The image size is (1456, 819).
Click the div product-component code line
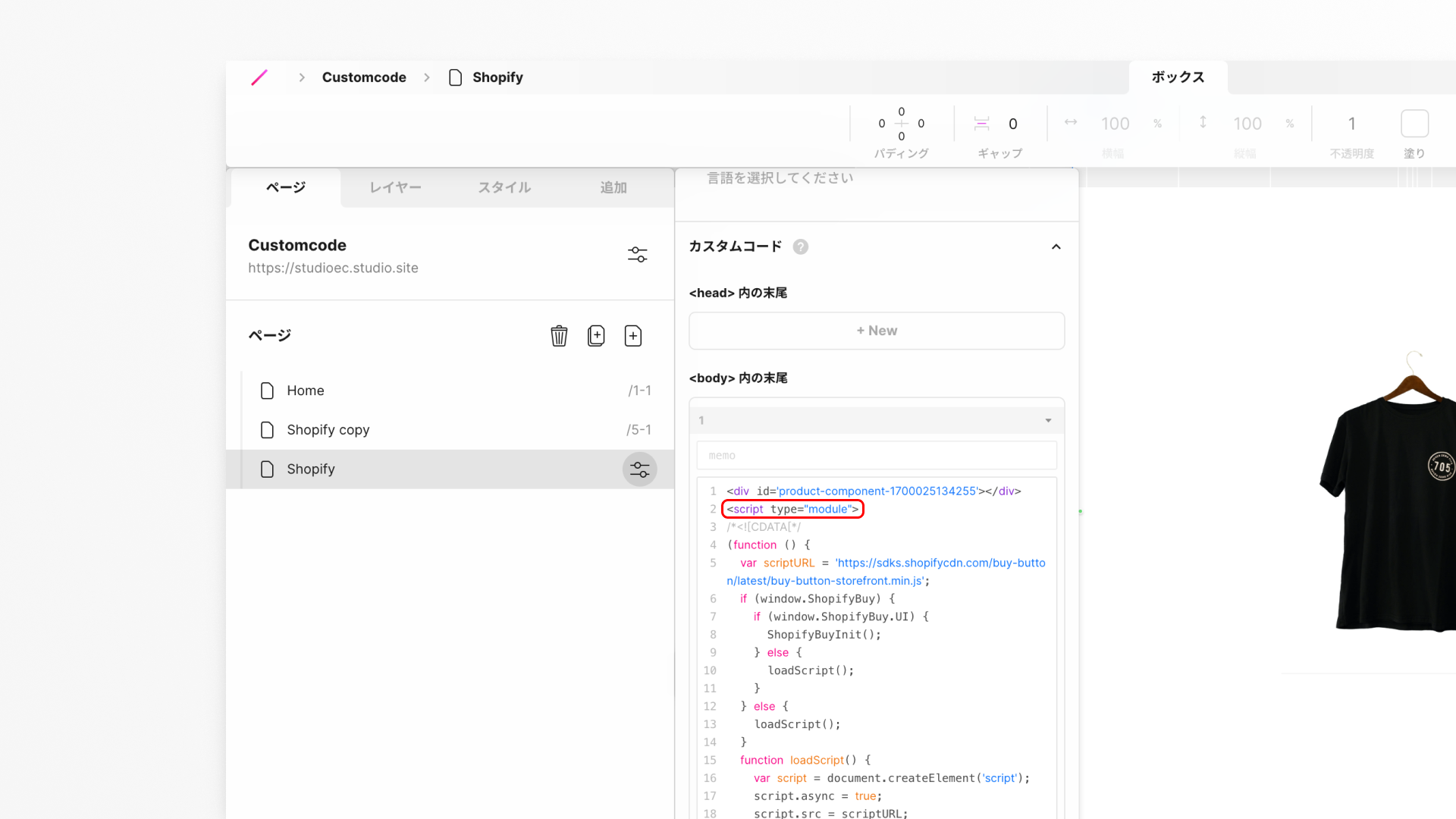[x=874, y=491]
